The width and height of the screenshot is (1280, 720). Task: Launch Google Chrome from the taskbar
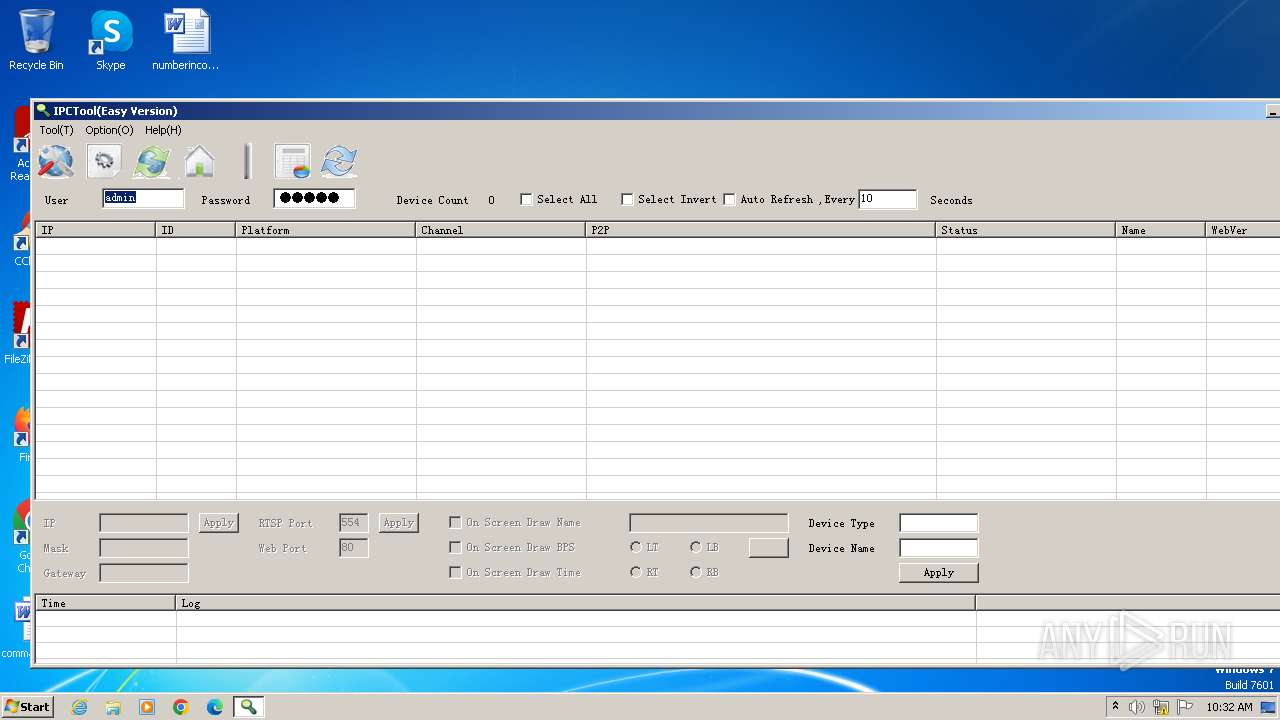[181, 707]
